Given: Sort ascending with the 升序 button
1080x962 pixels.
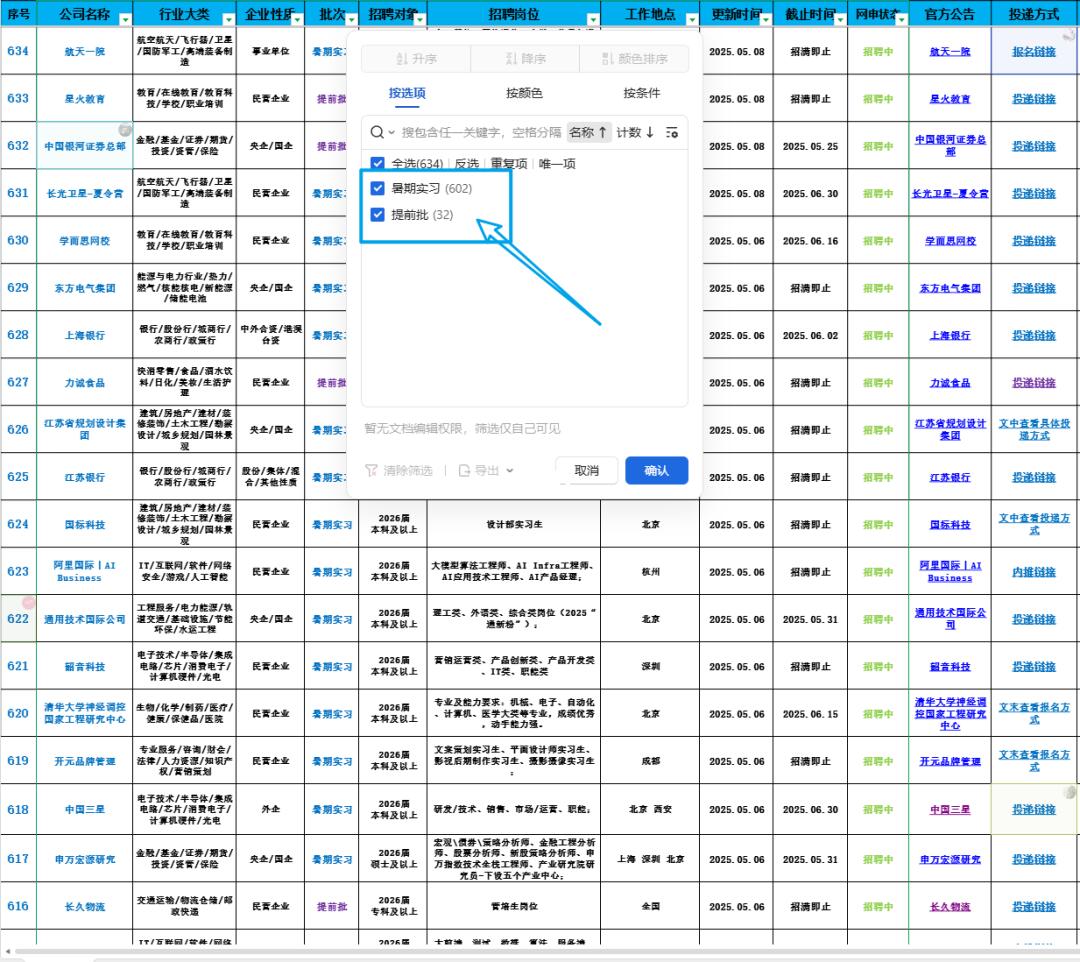Looking at the screenshot, I should click(416, 59).
